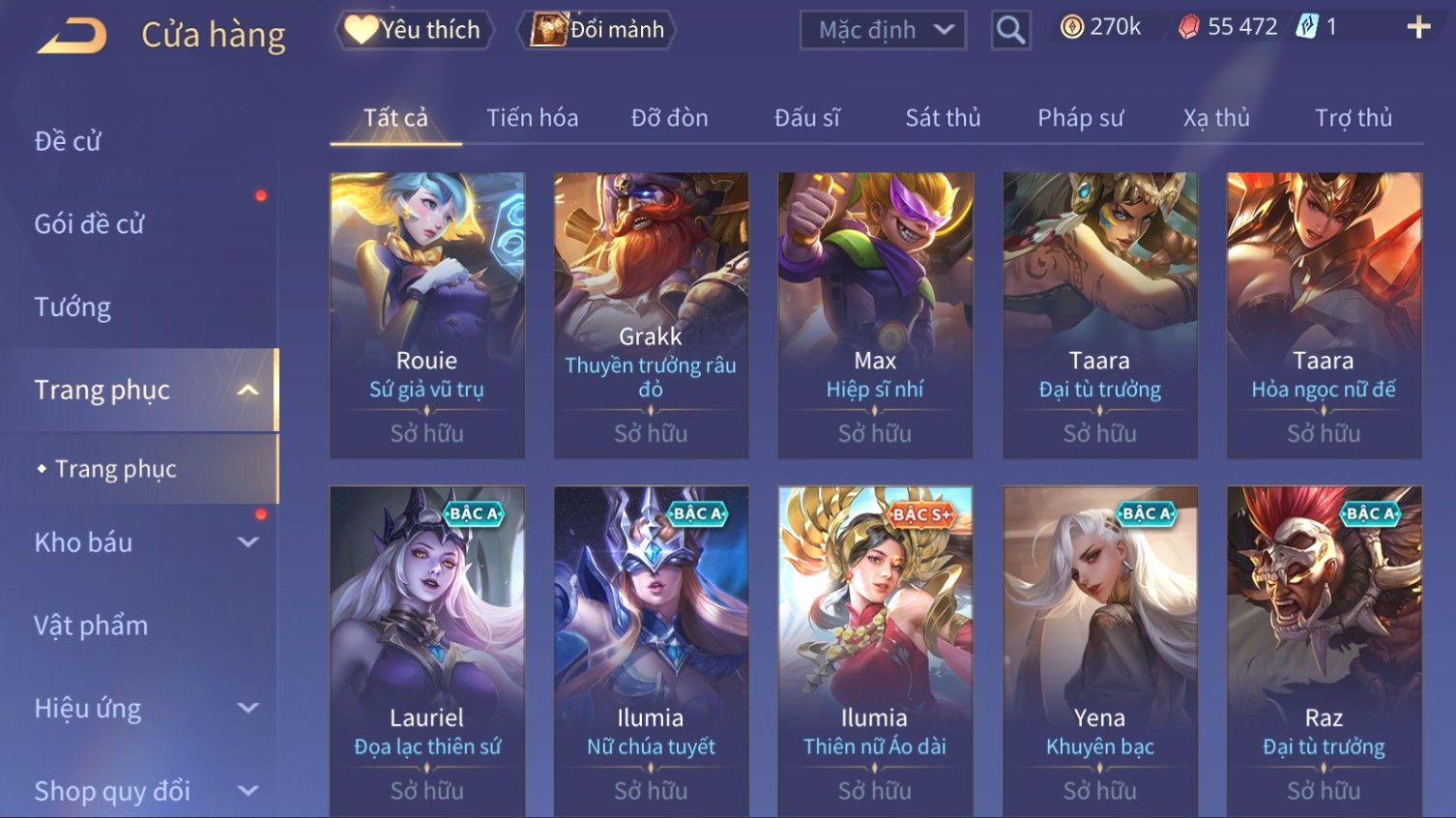This screenshot has height=818, width=1456.
Task: Open the Mặc định sort dropdown
Action: pyautogui.click(x=883, y=30)
